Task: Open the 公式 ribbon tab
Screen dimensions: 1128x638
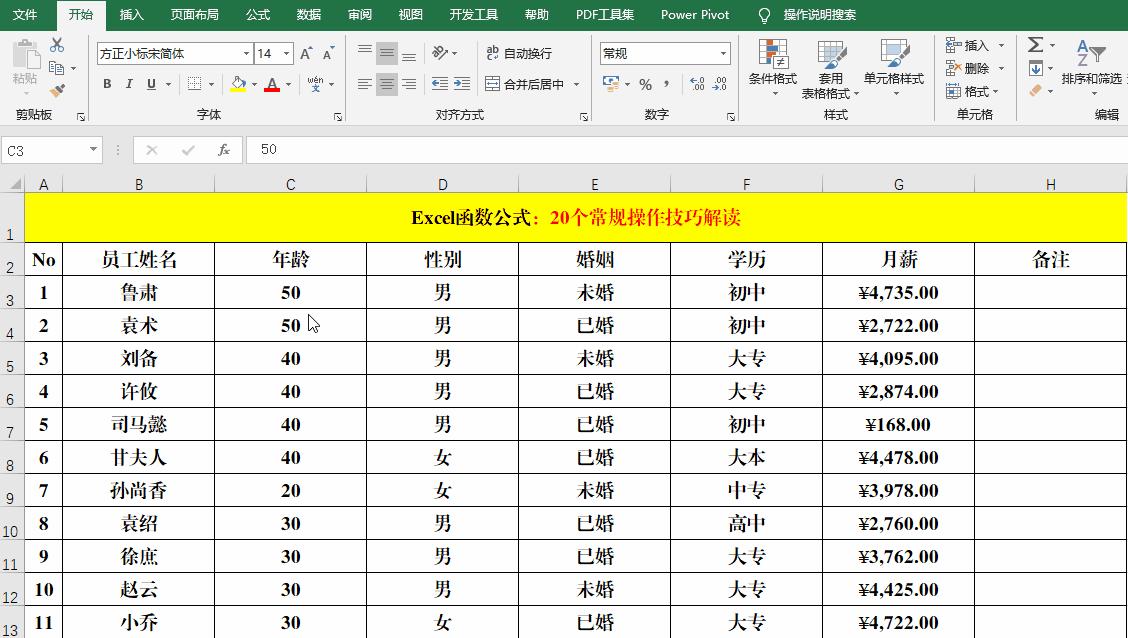Action: click(257, 15)
